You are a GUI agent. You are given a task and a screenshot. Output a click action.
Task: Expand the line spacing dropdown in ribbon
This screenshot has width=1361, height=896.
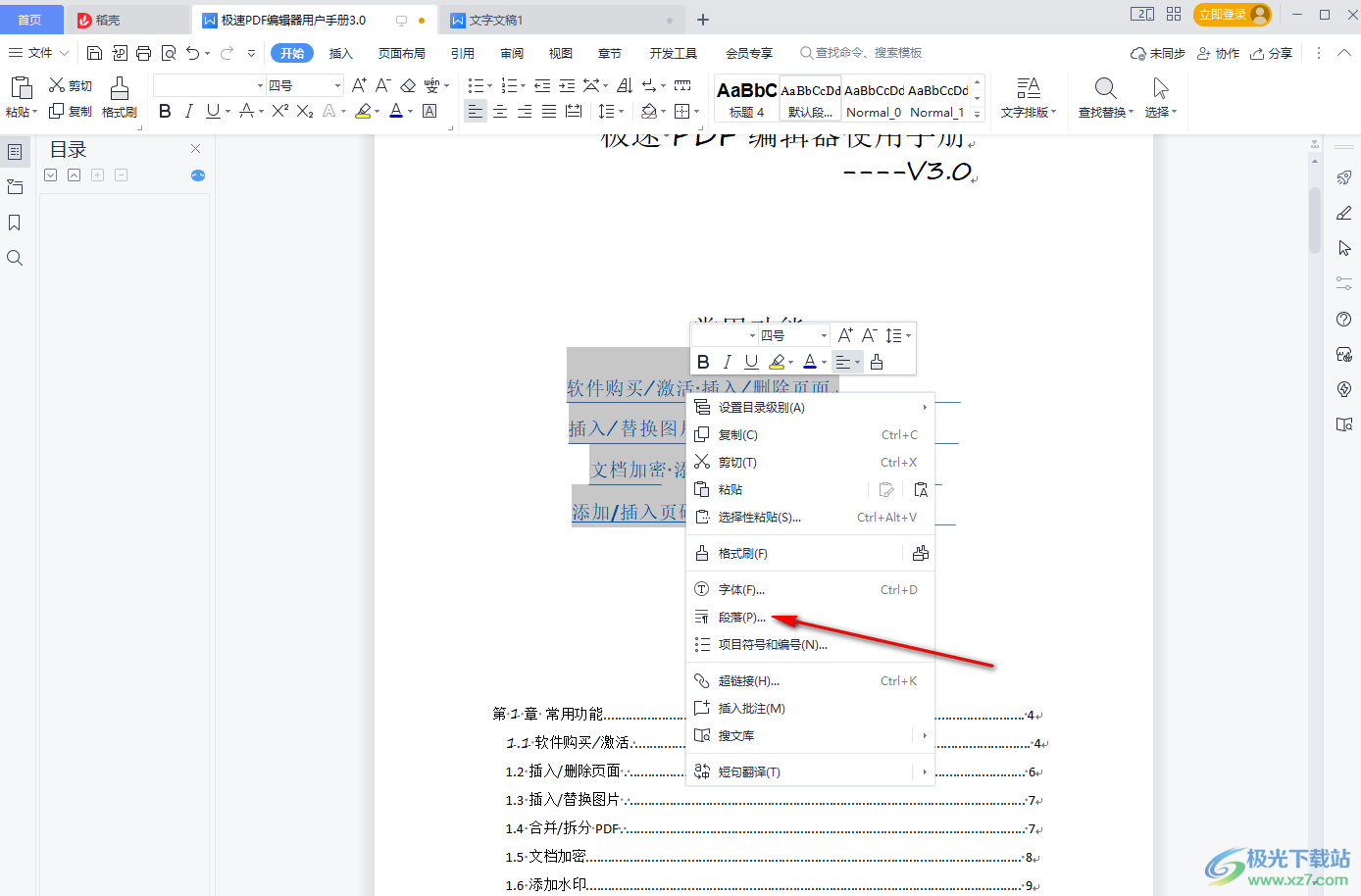623,112
